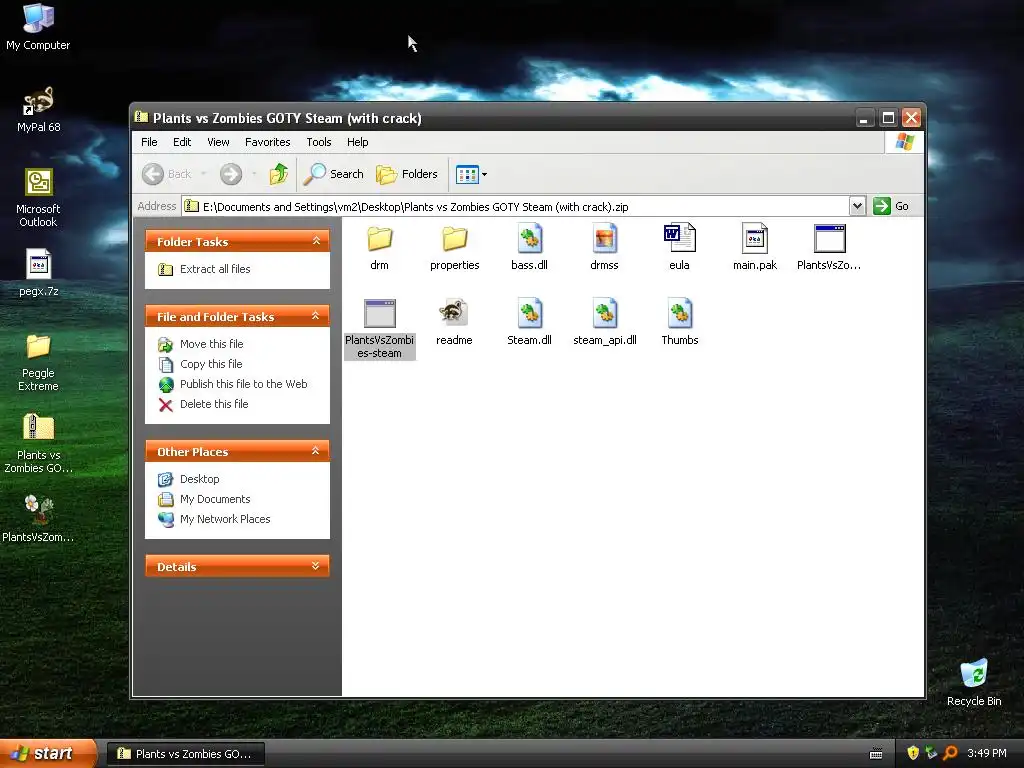Collapse the File and Folder Tasks panel

coord(316,316)
